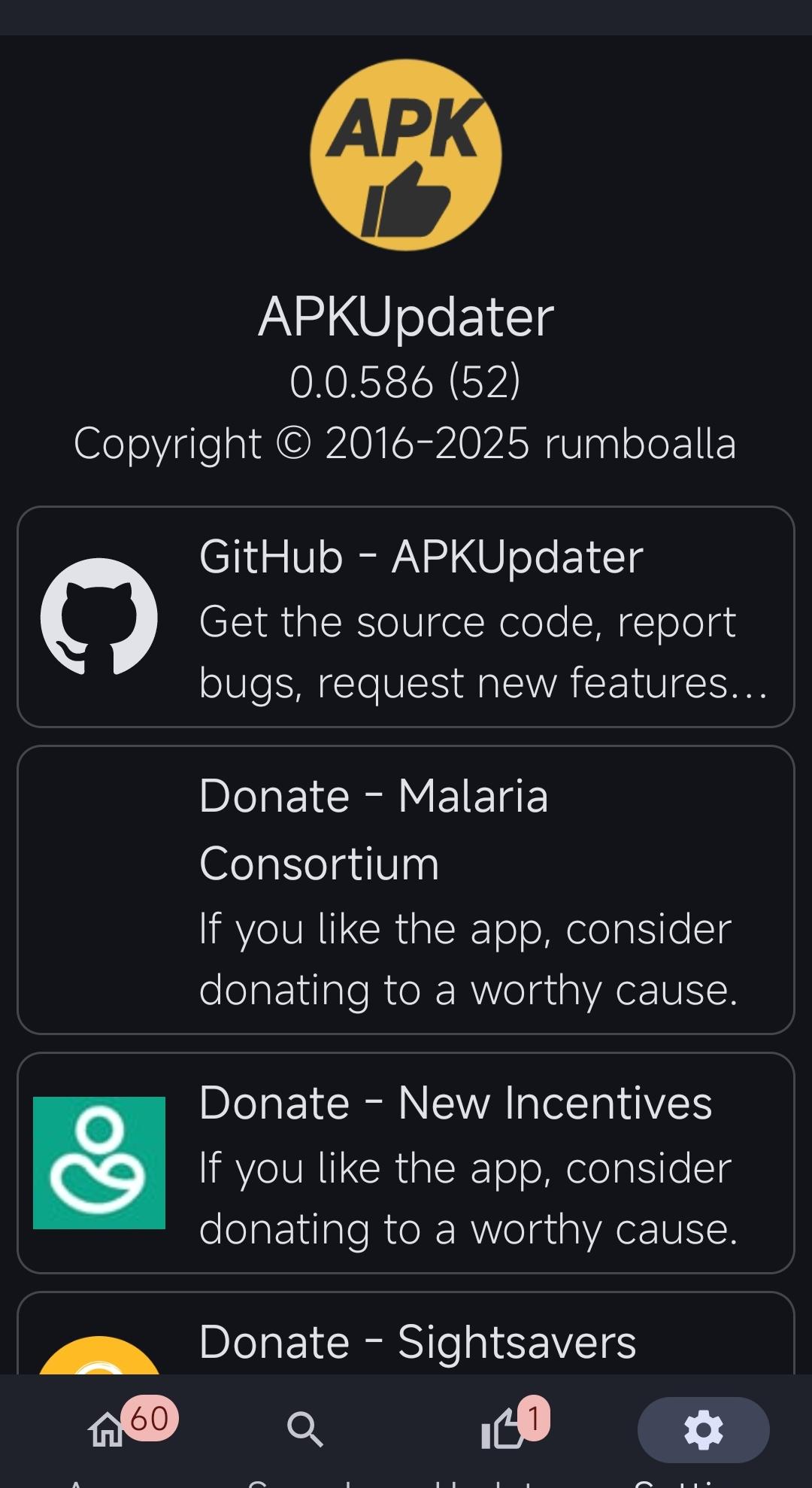Tap the New Incentives card description text
The width and height of the screenshot is (812, 1488).
[468, 1198]
